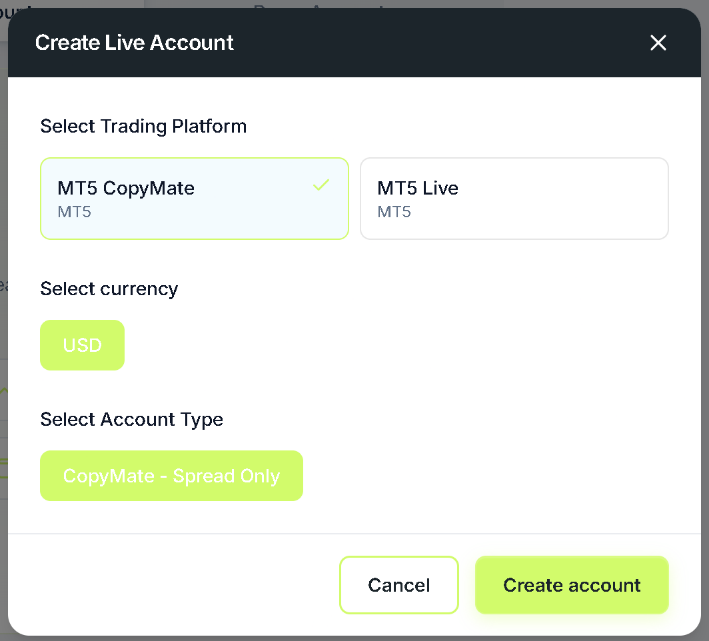The image size is (709, 641).
Task: Select CopyMate - Spread Only account type
Action: pyautogui.click(x=171, y=476)
